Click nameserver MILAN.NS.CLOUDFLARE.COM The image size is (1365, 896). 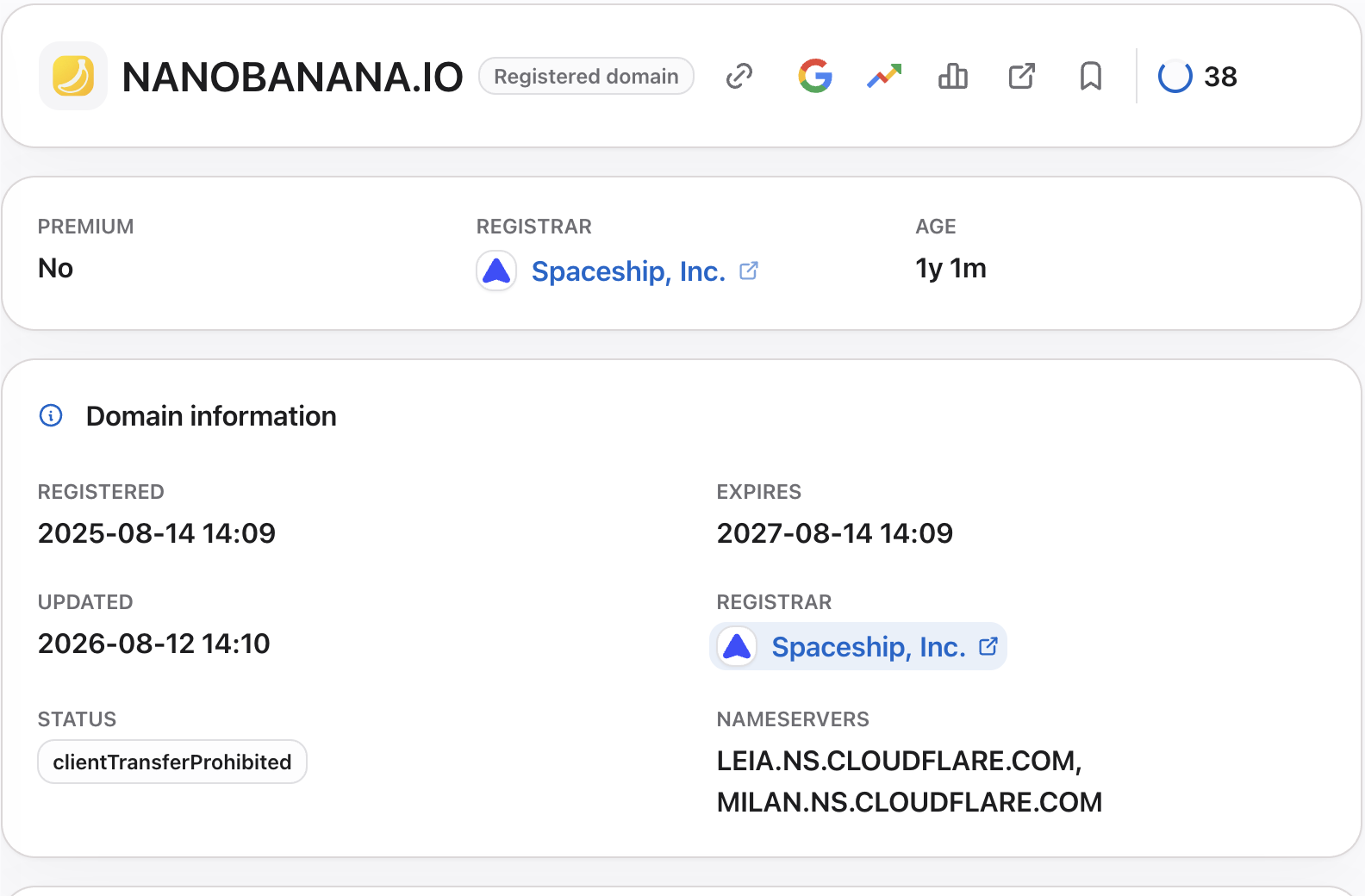coord(909,802)
